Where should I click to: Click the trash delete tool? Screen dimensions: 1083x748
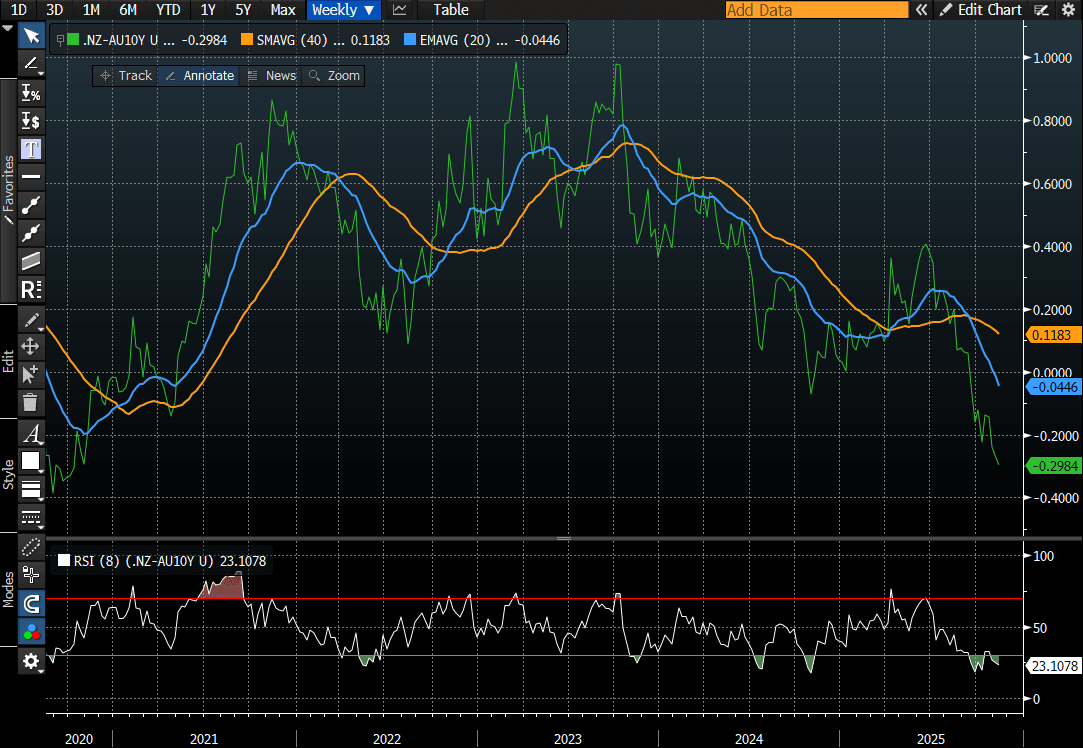[x=31, y=402]
